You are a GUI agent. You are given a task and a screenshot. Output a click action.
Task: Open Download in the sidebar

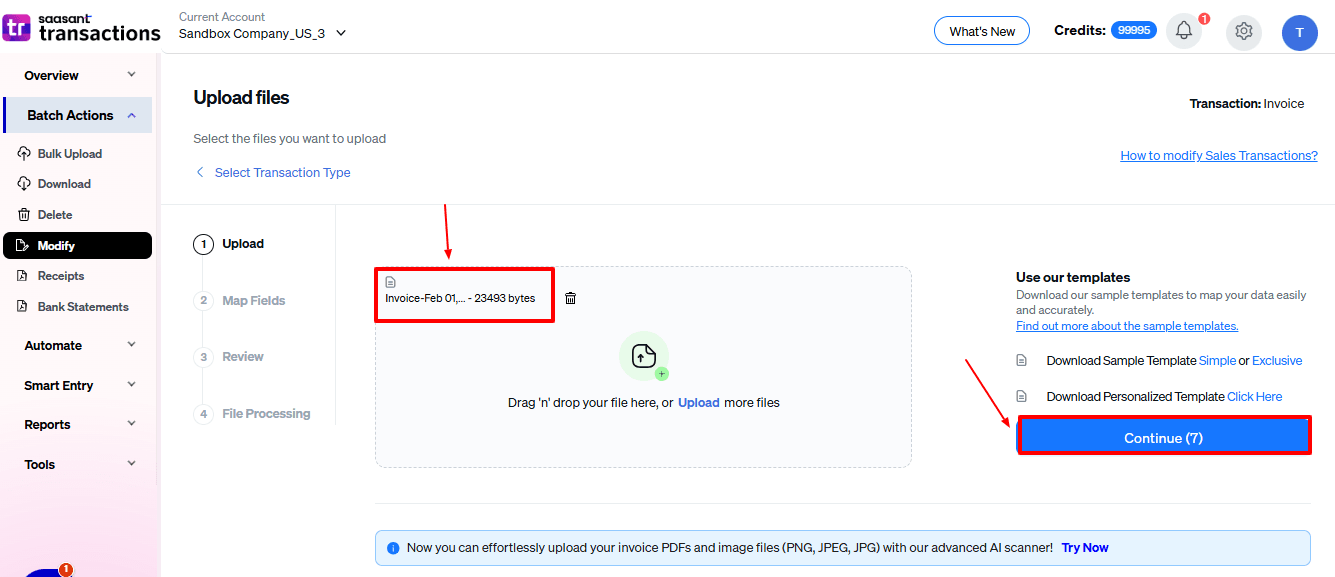tap(64, 184)
